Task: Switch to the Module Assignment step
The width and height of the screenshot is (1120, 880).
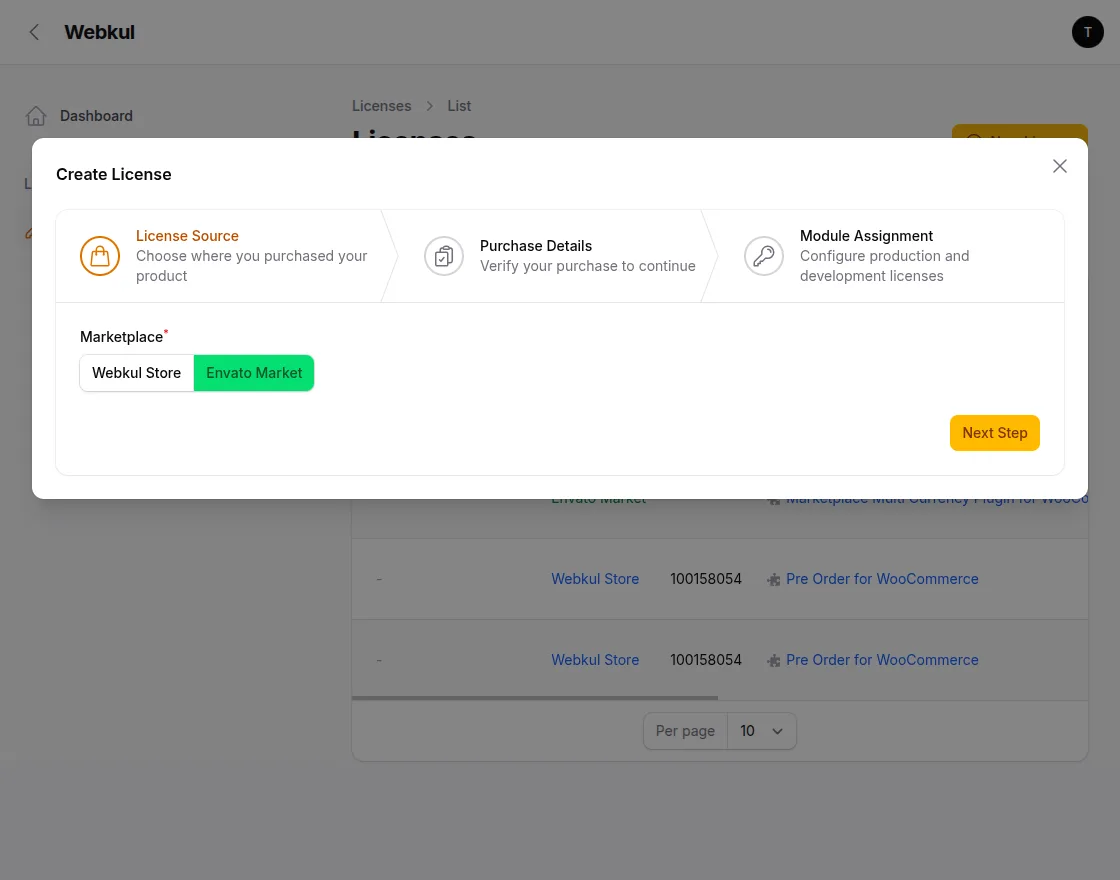Action: pyautogui.click(x=866, y=236)
